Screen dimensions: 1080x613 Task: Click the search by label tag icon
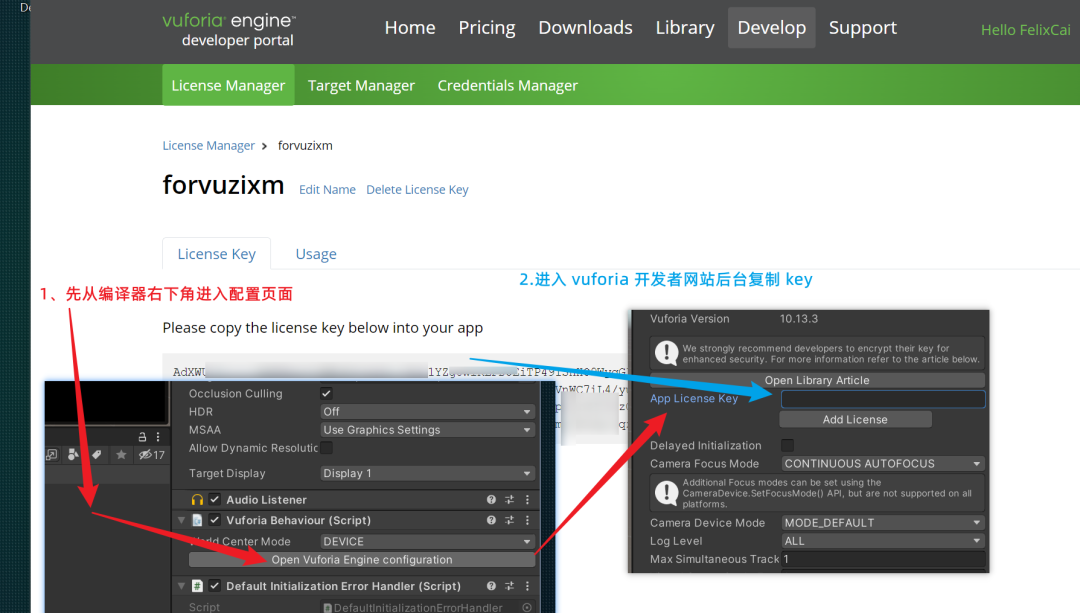tap(96, 455)
